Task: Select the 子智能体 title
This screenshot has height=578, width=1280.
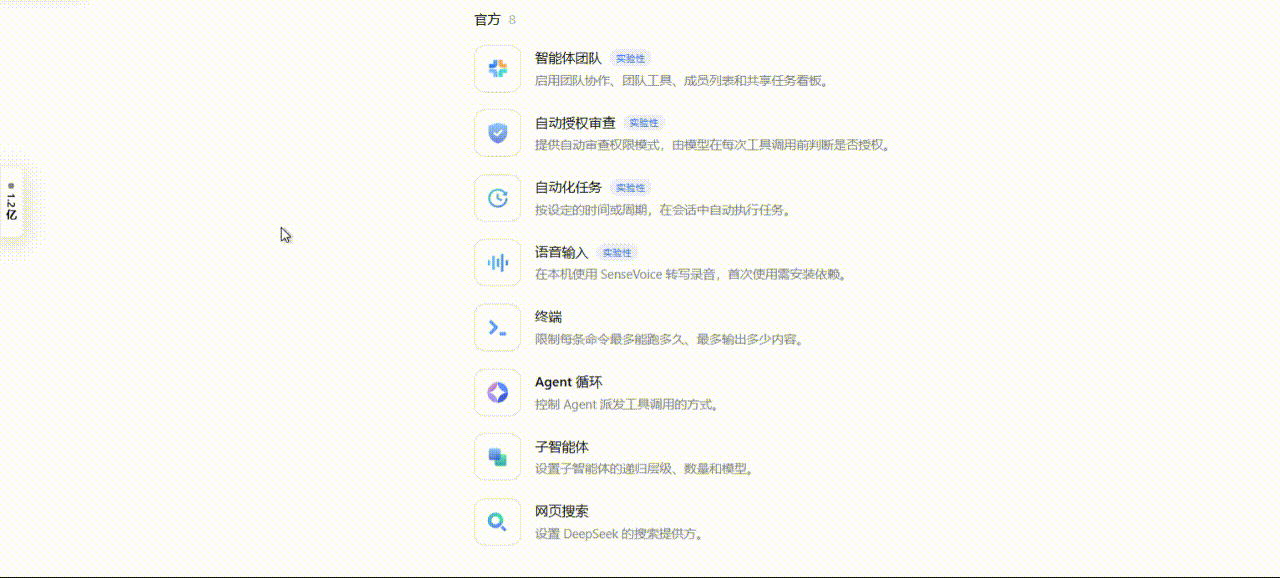Action: click(x=562, y=447)
